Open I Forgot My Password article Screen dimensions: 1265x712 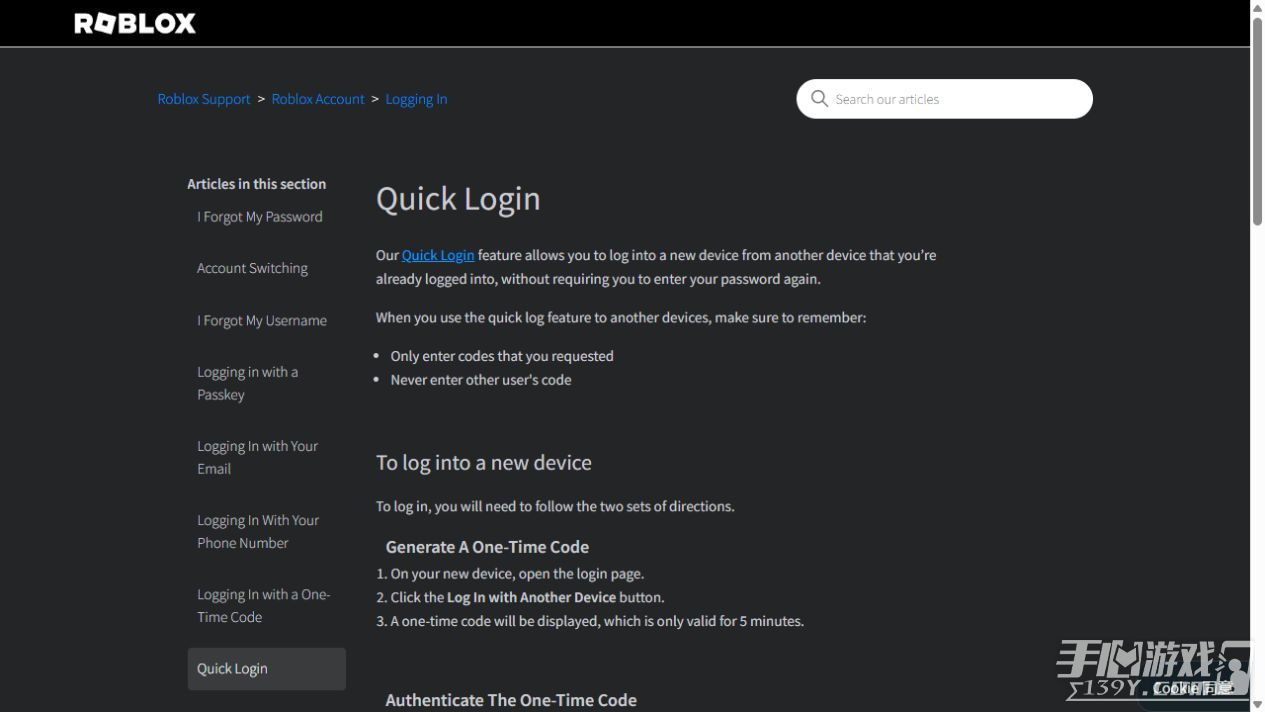(260, 217)
